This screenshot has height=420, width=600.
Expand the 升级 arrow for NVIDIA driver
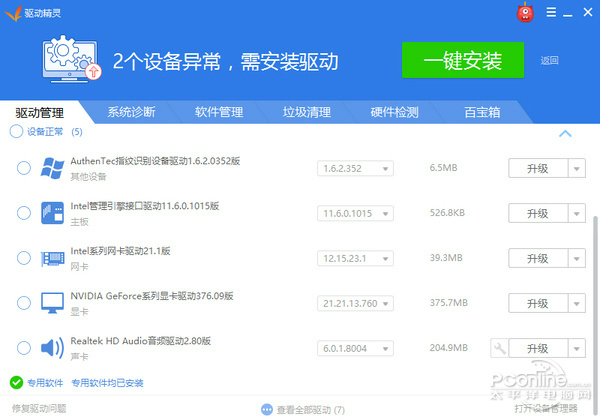pos(577,303)
